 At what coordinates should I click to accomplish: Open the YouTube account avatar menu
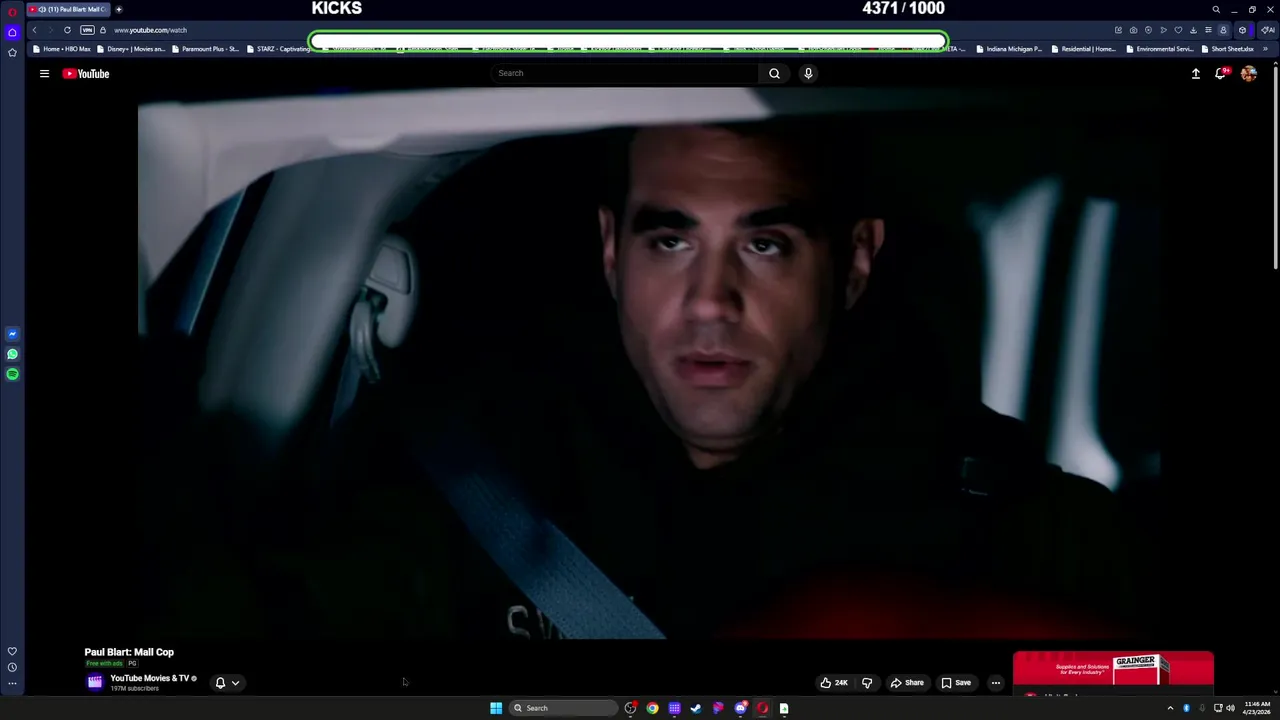1248,73
